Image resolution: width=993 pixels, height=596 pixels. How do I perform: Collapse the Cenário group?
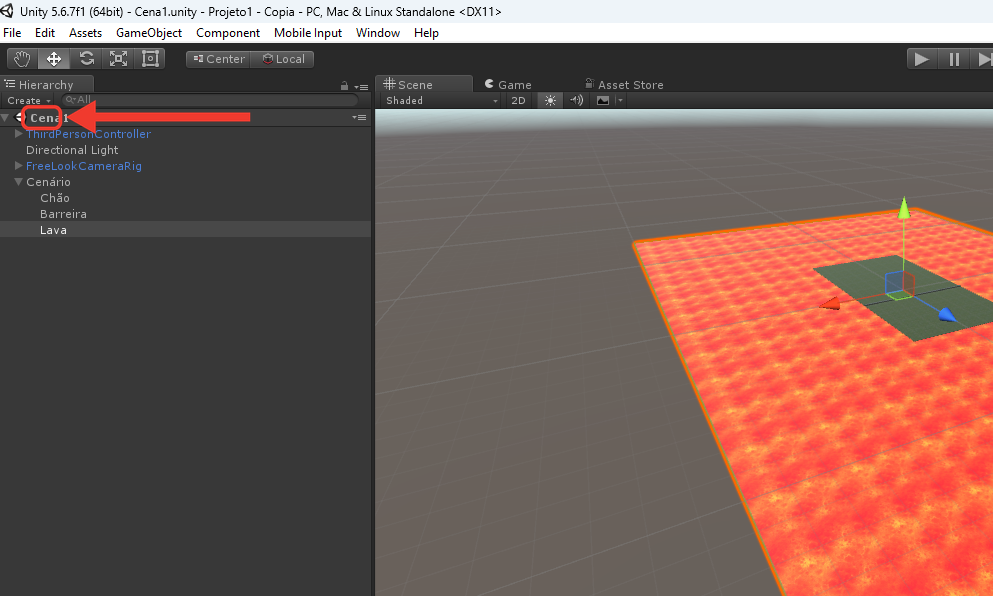[19, 182]
